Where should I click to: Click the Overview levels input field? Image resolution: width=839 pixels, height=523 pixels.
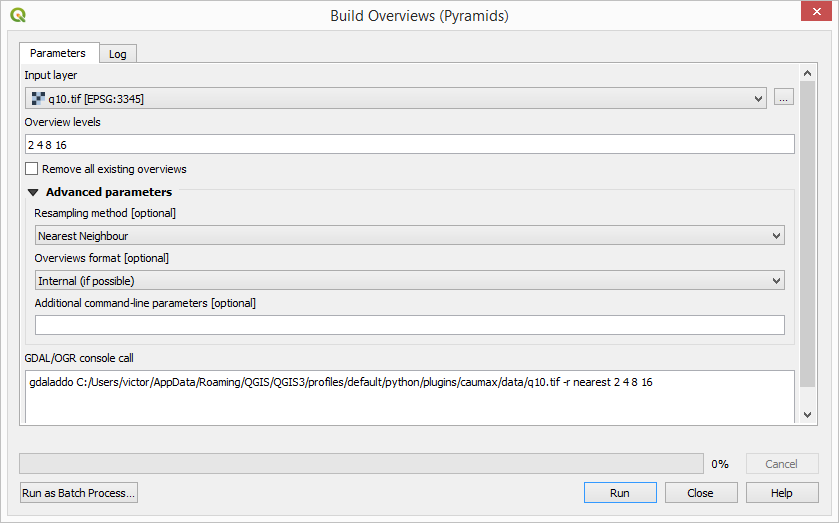tap(410, 145)
